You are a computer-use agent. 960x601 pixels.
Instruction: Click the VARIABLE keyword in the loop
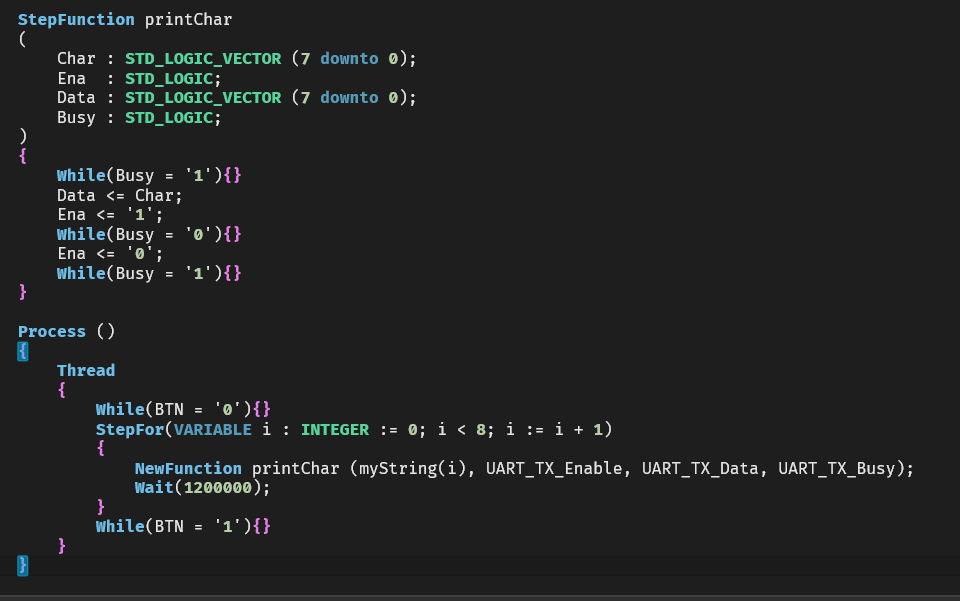point(212,430)
